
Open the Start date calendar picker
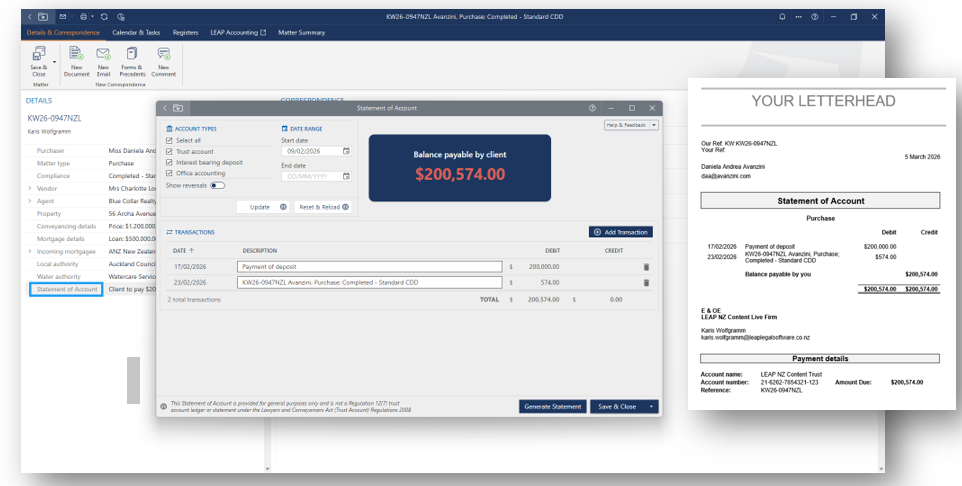(x=346, y=151)
